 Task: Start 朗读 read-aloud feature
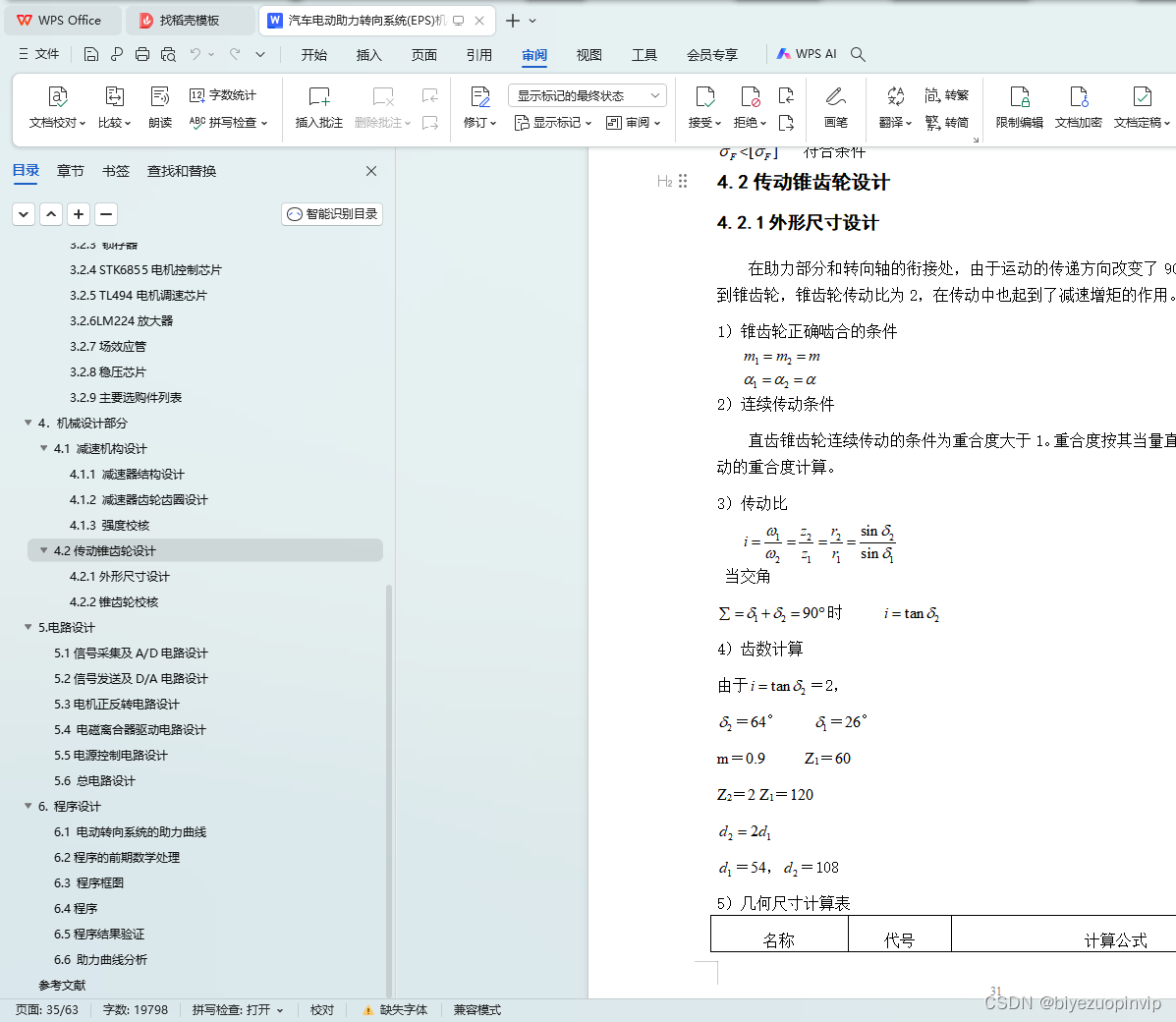point(160,106)
